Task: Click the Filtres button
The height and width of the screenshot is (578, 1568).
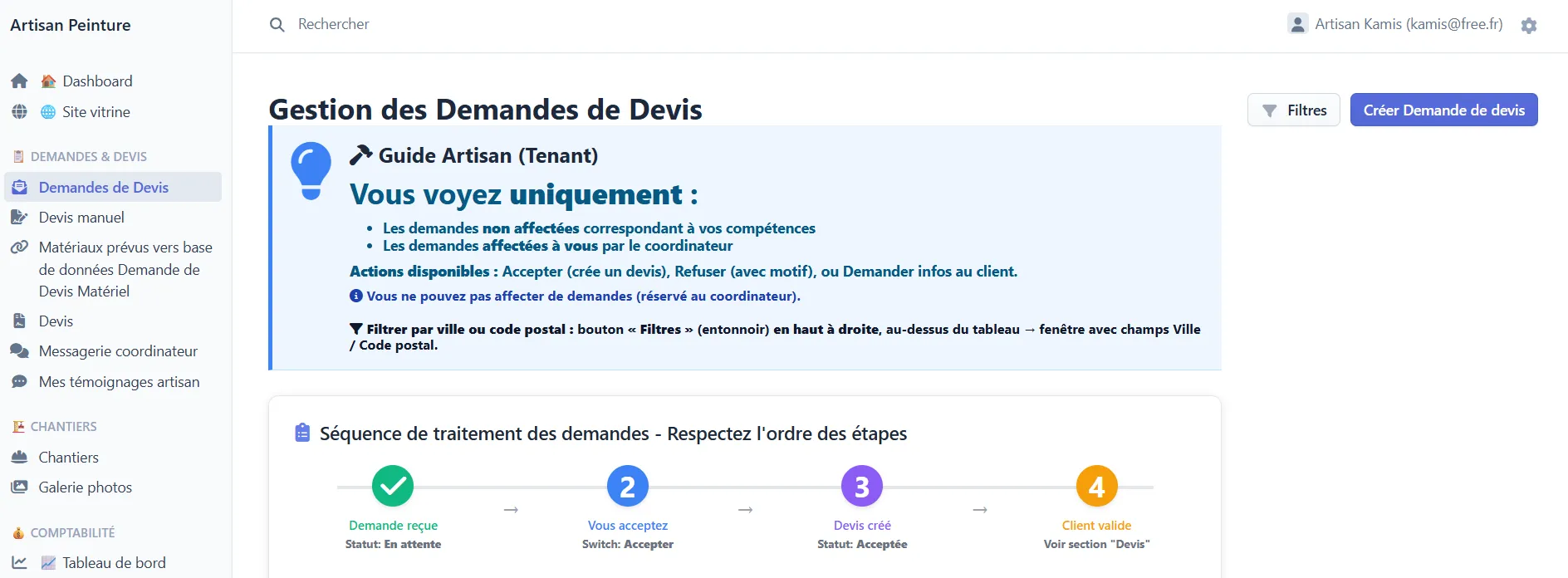Action: point(1294,110)
